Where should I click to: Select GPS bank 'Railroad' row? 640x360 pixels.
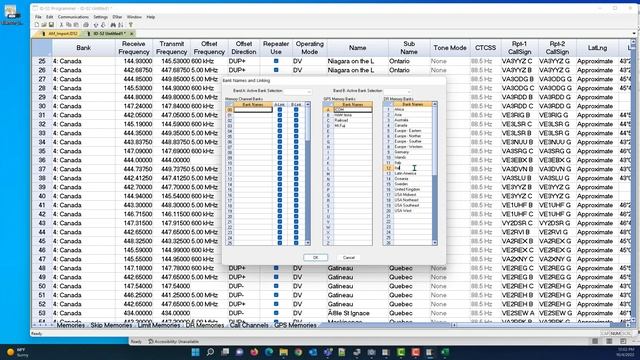pyautogui.click(x=353, y=120)
